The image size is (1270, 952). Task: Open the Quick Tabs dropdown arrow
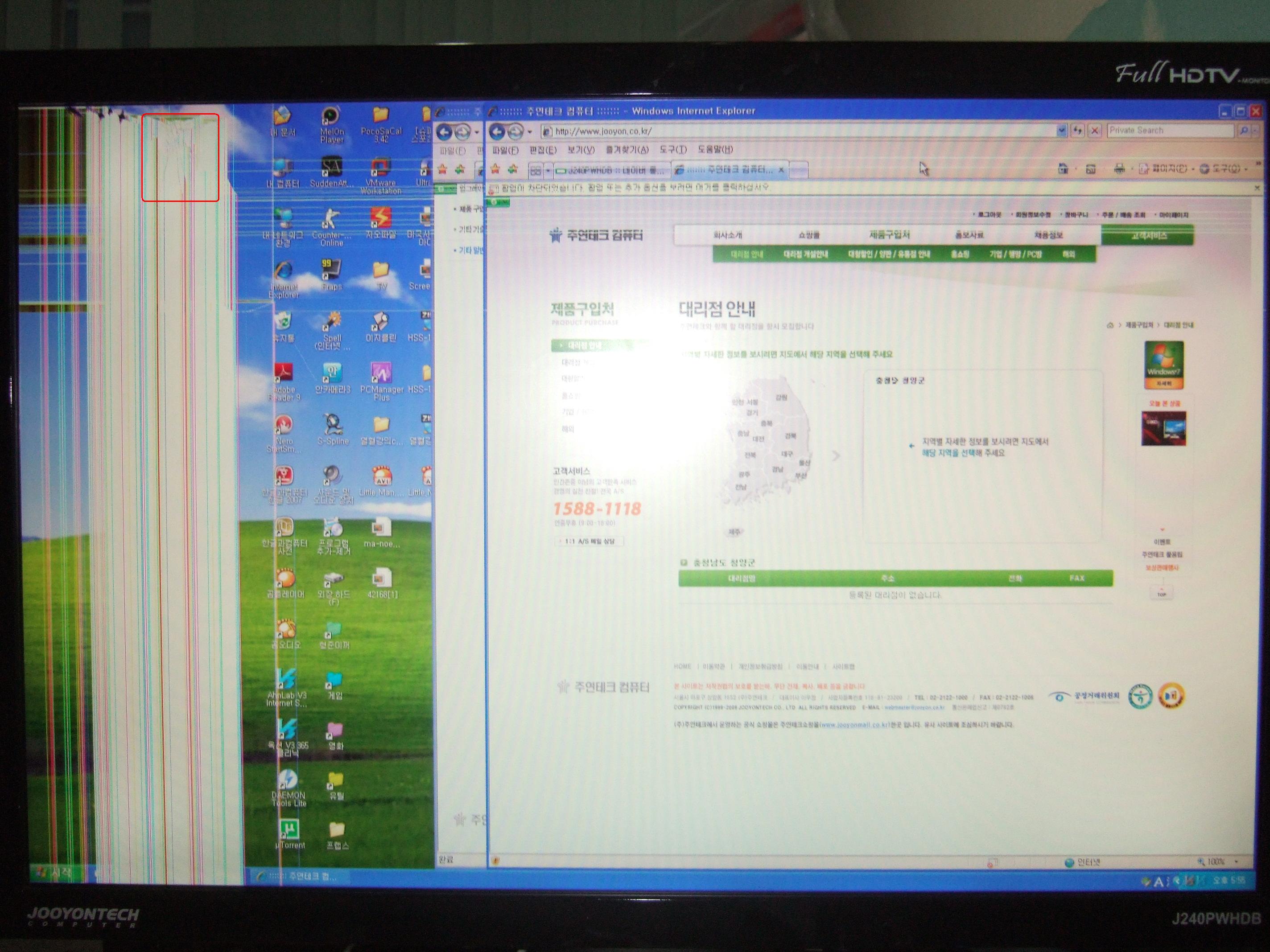[x=548, y=170]
